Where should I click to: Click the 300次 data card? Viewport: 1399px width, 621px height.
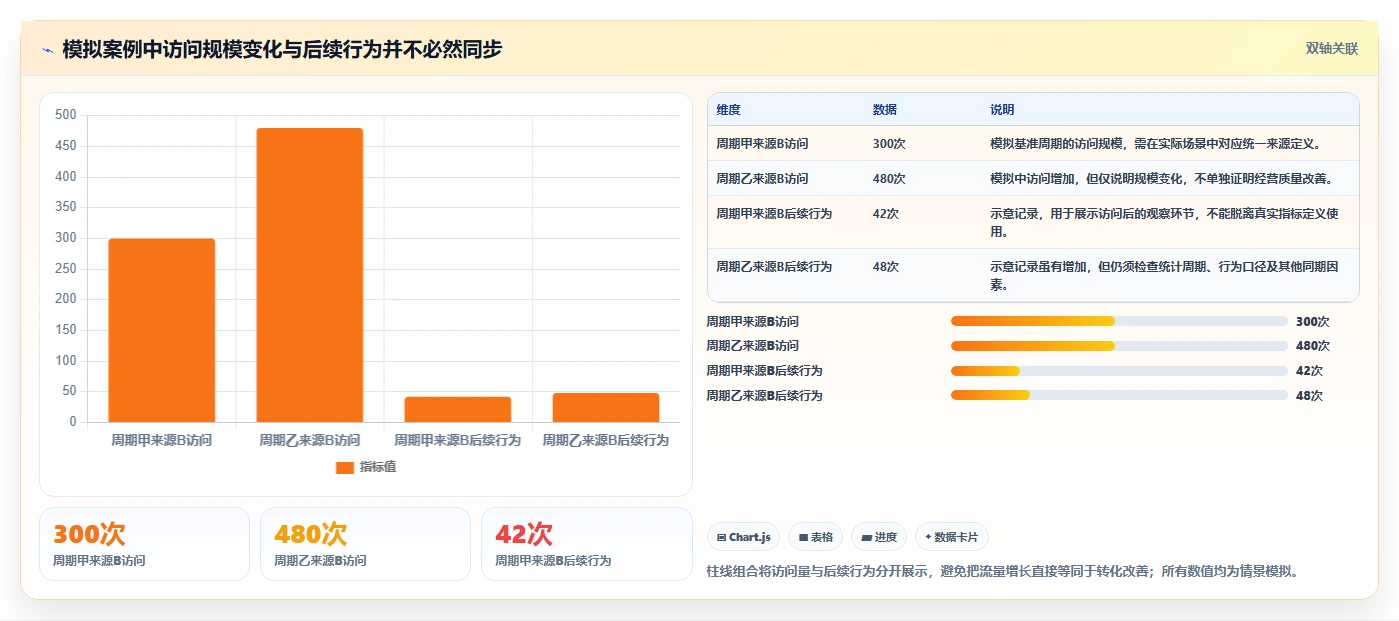144,544
